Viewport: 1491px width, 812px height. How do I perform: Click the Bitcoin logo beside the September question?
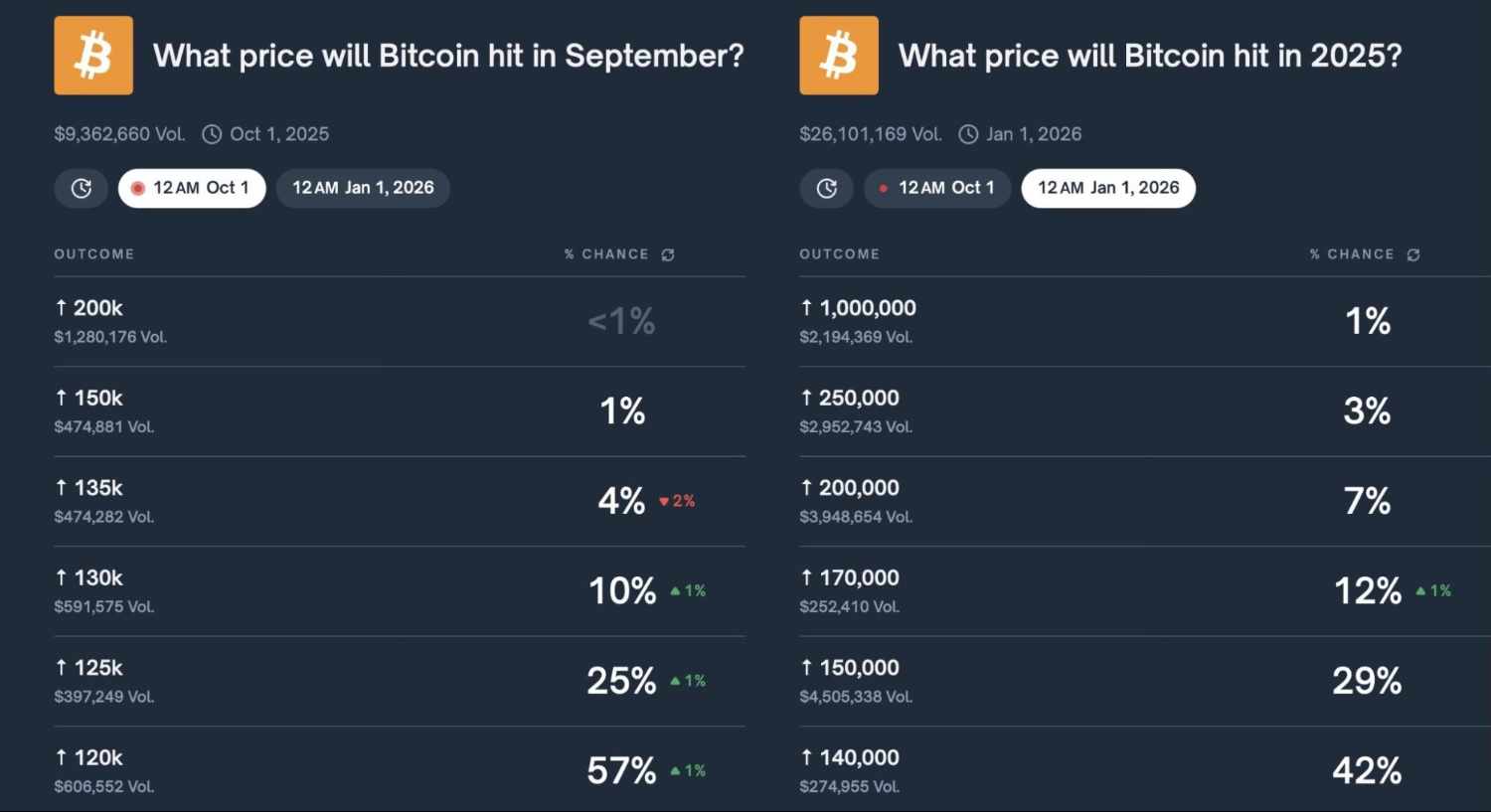click(93, 56)
